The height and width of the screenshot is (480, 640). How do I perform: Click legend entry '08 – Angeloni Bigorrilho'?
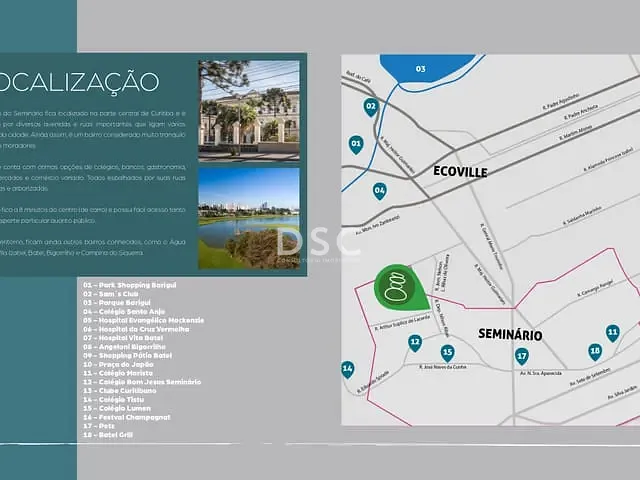click(124, 347)
